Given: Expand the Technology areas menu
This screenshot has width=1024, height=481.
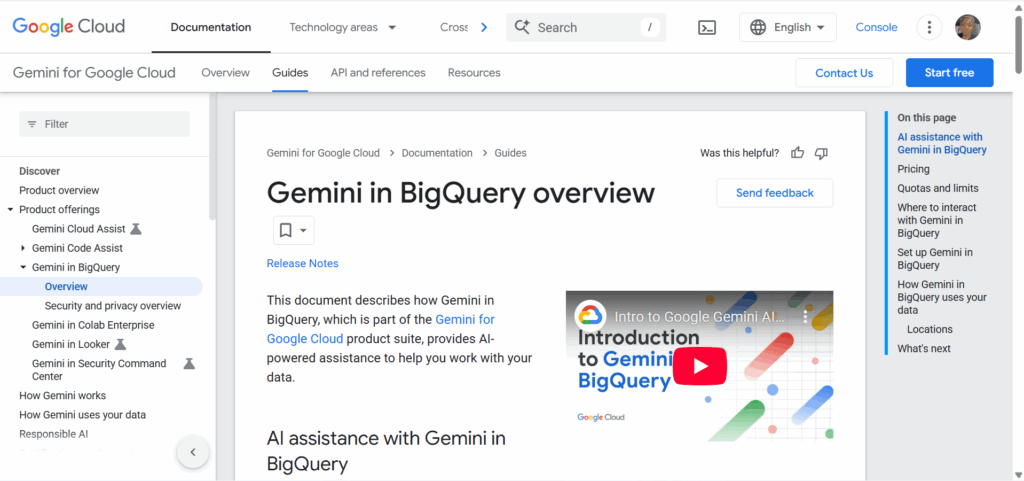Looking at the screenshot, I should click(342, 27).
